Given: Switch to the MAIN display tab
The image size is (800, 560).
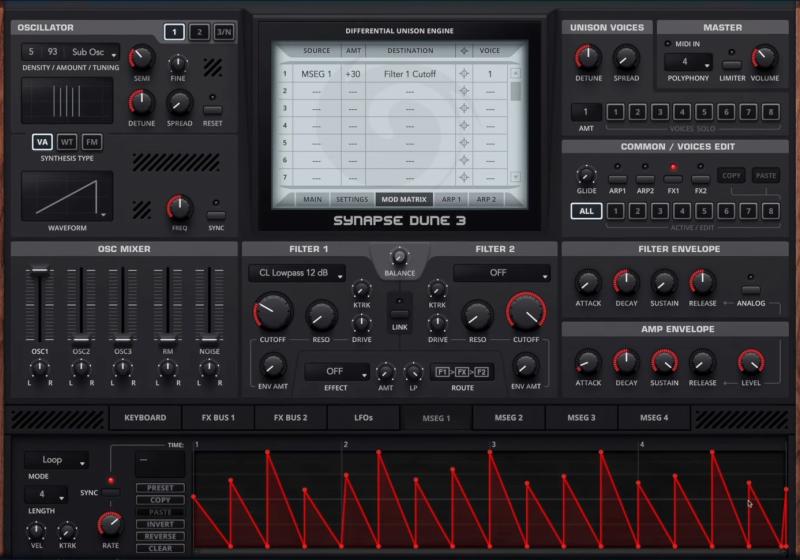Looking at the screenshot, I should 313,199.
